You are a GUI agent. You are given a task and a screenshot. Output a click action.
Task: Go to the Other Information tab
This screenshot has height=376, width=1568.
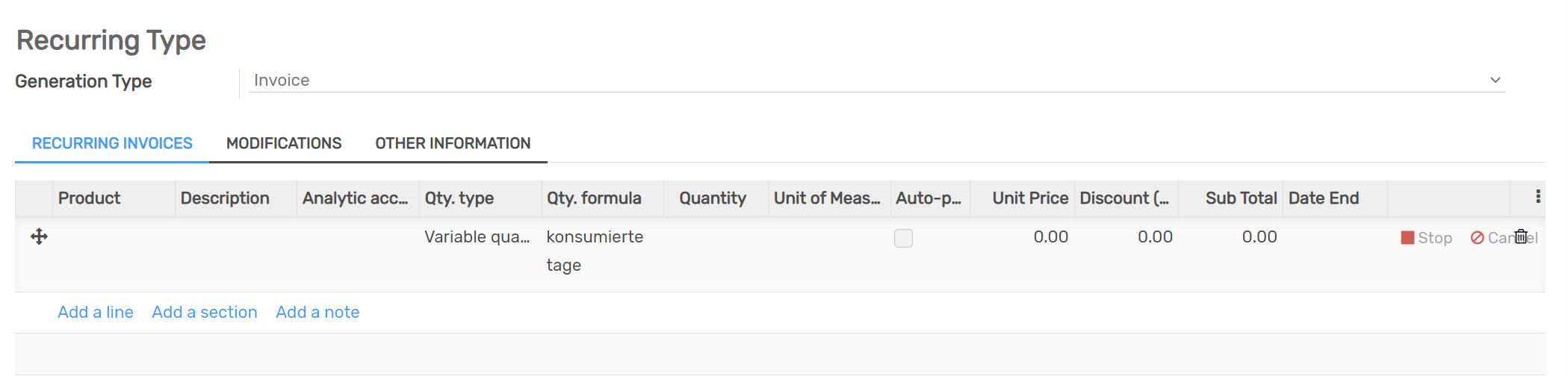click(453, 143)
